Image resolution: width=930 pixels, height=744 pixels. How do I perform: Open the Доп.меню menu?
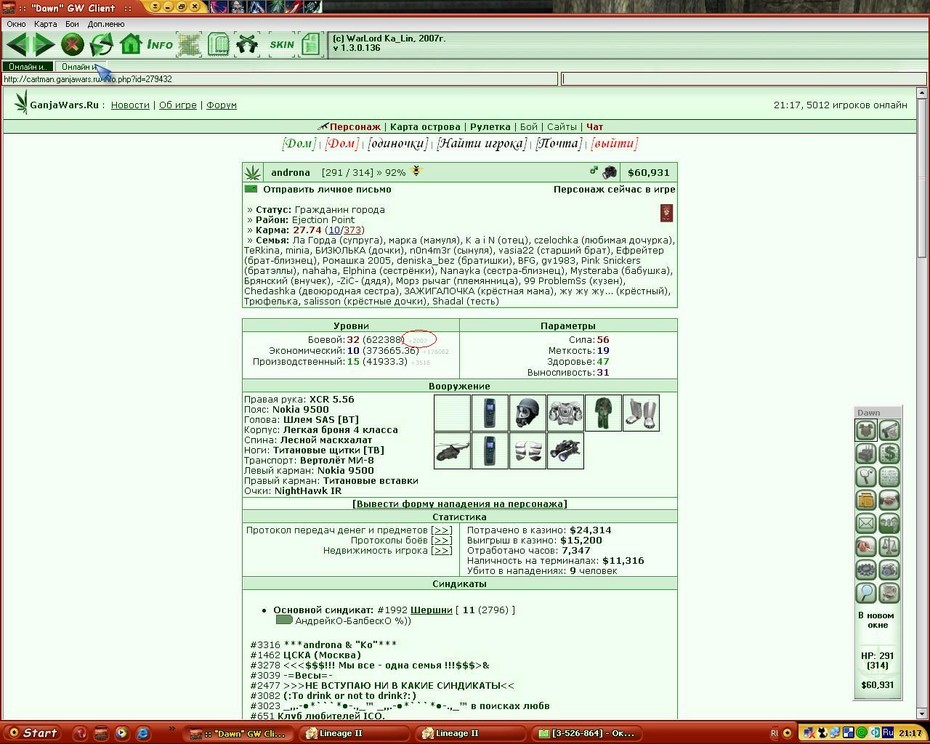[x=106, y=24]
